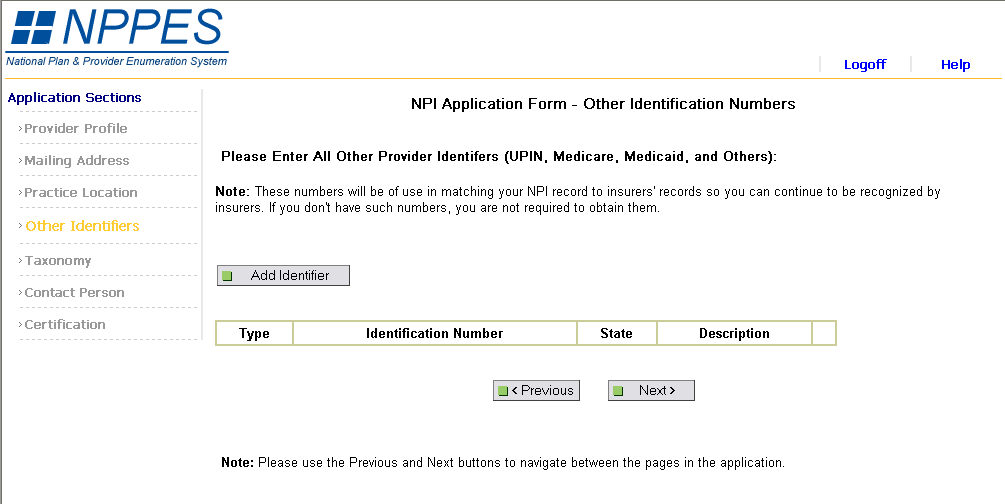Click the Type column header
1005x504 pixels.
tap(254, 334)
